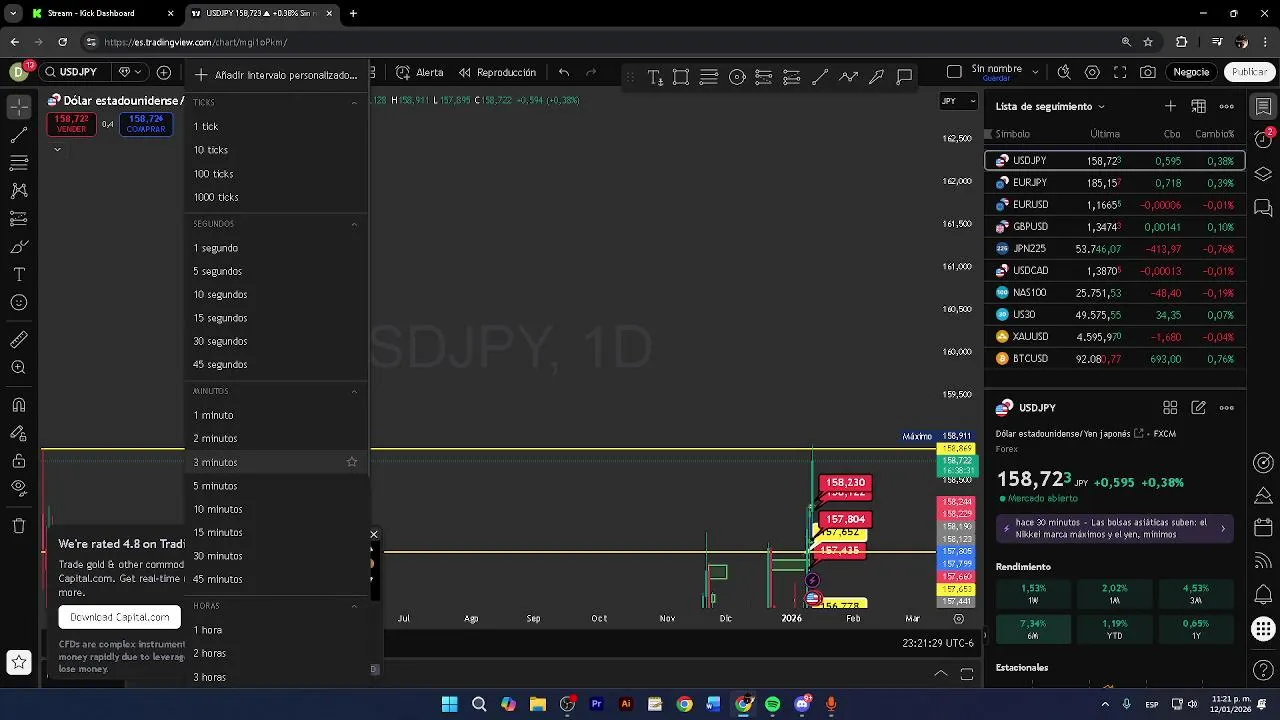1280x720 pixels.
Task: Select the ruler measure tool
Action: (x=19, y=340)
